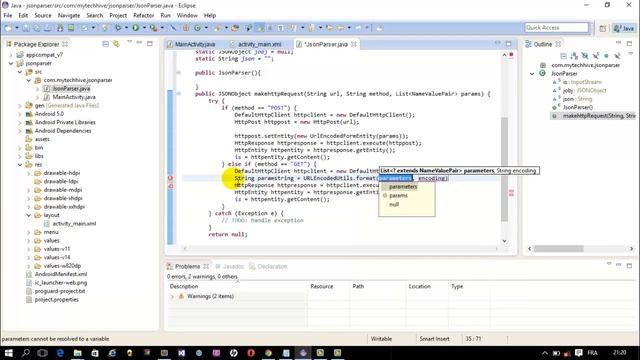Close the JsonParser.java editor tab

pos(353,44)
